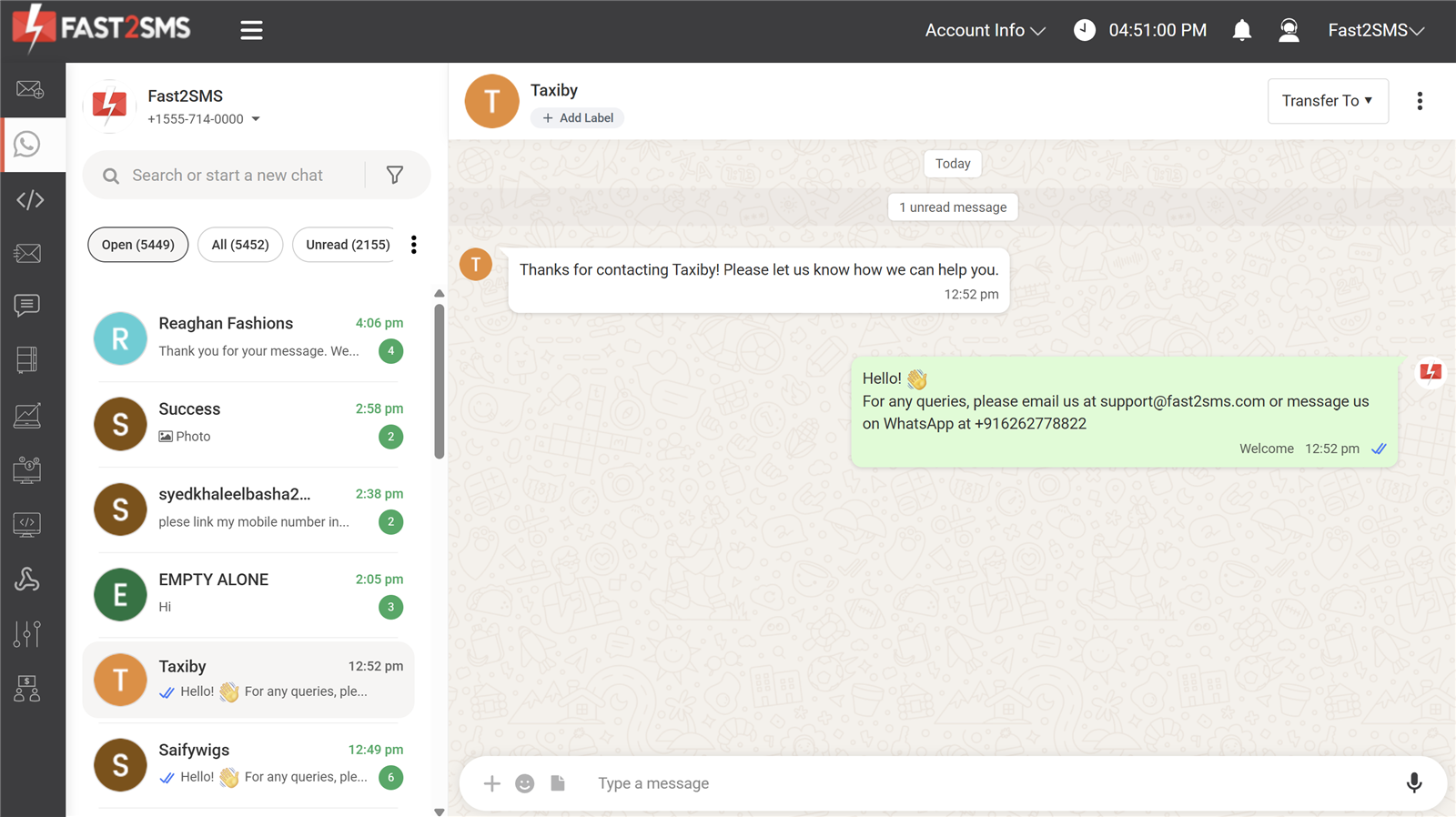The image size is (1456, 817).
Task: Click the Taxiby avatar in chat header
Action: pyautogui.click(x=491, y=101)
